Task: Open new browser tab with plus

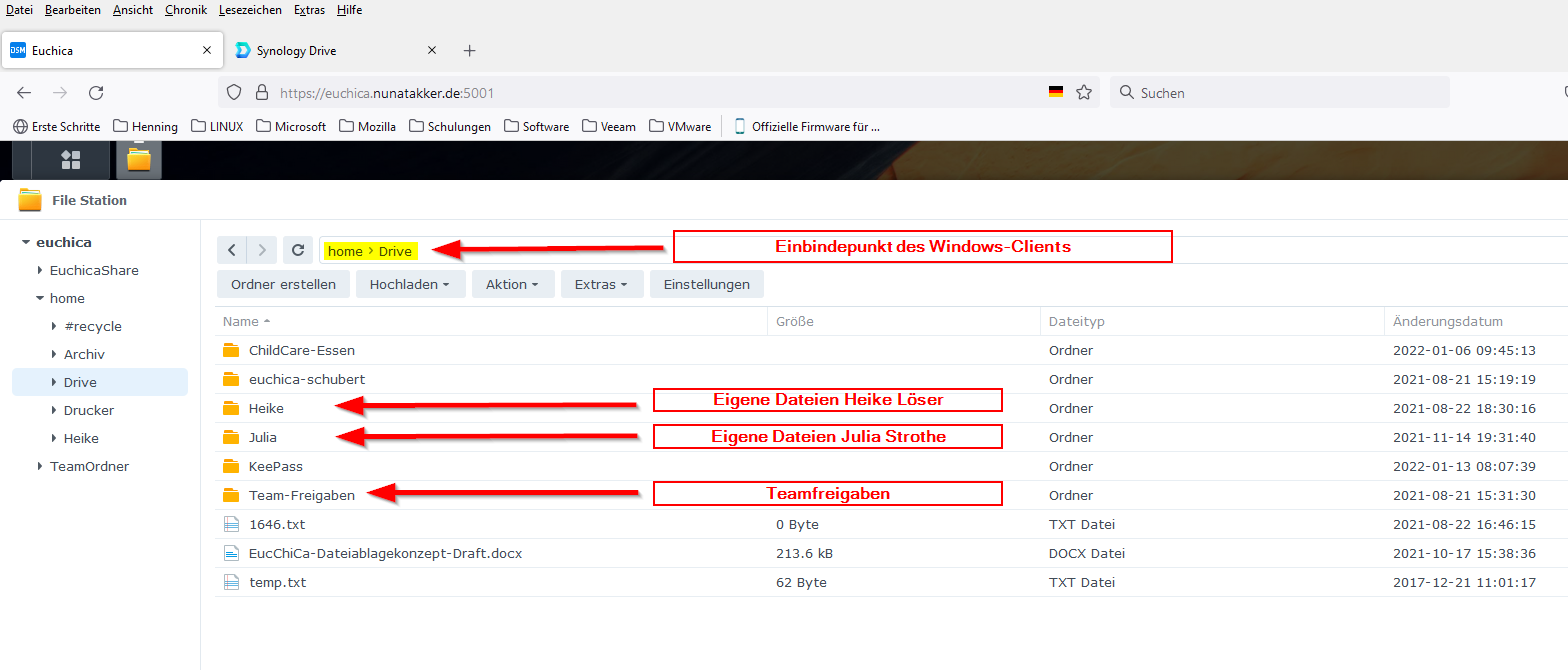Action: [x=470, y=51]
